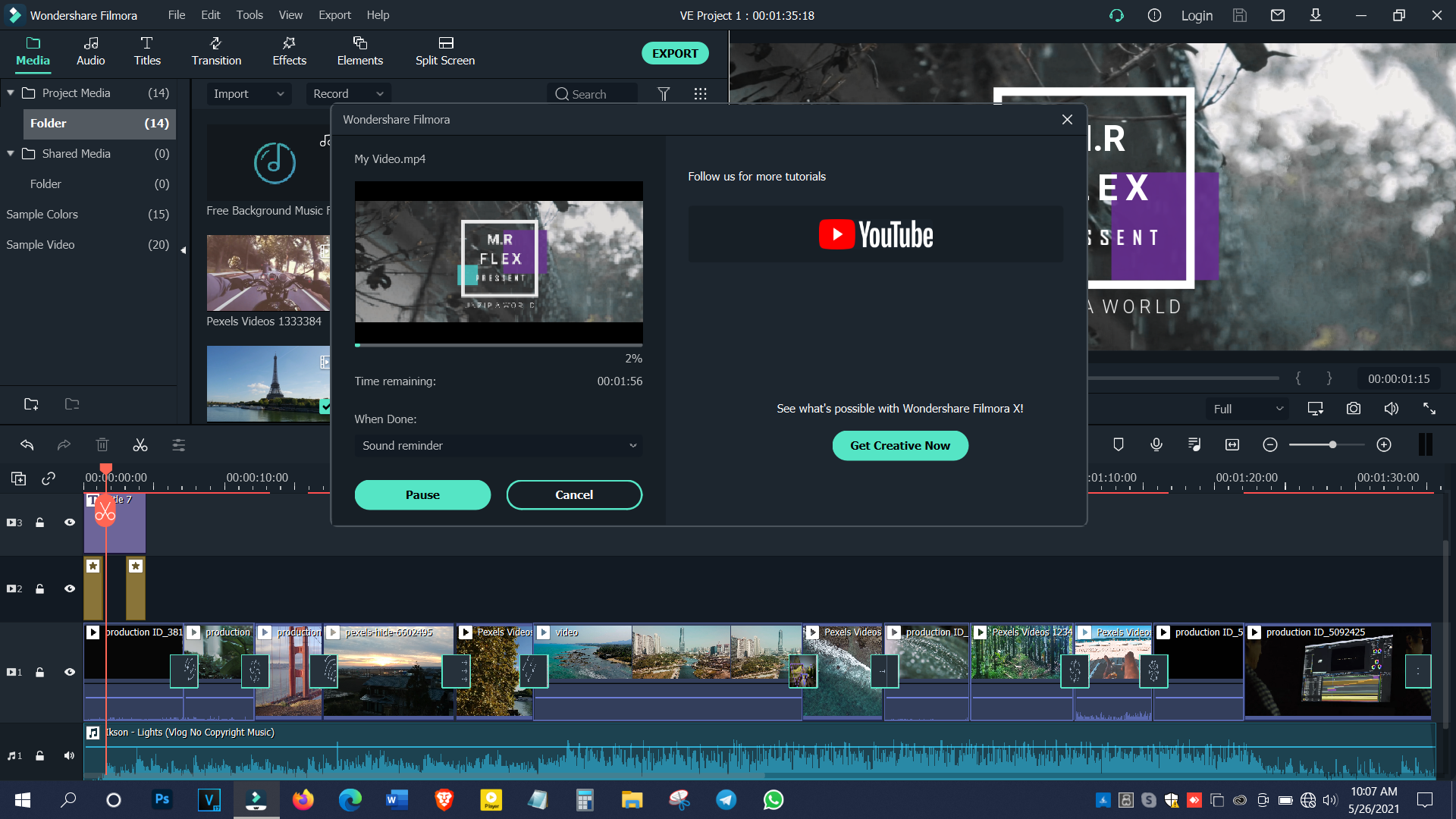The height and width of the screenshot is (819, 1456).
Task: Split clip with the scissors tool
Action: pyautogui.click(x=140, y=445)
